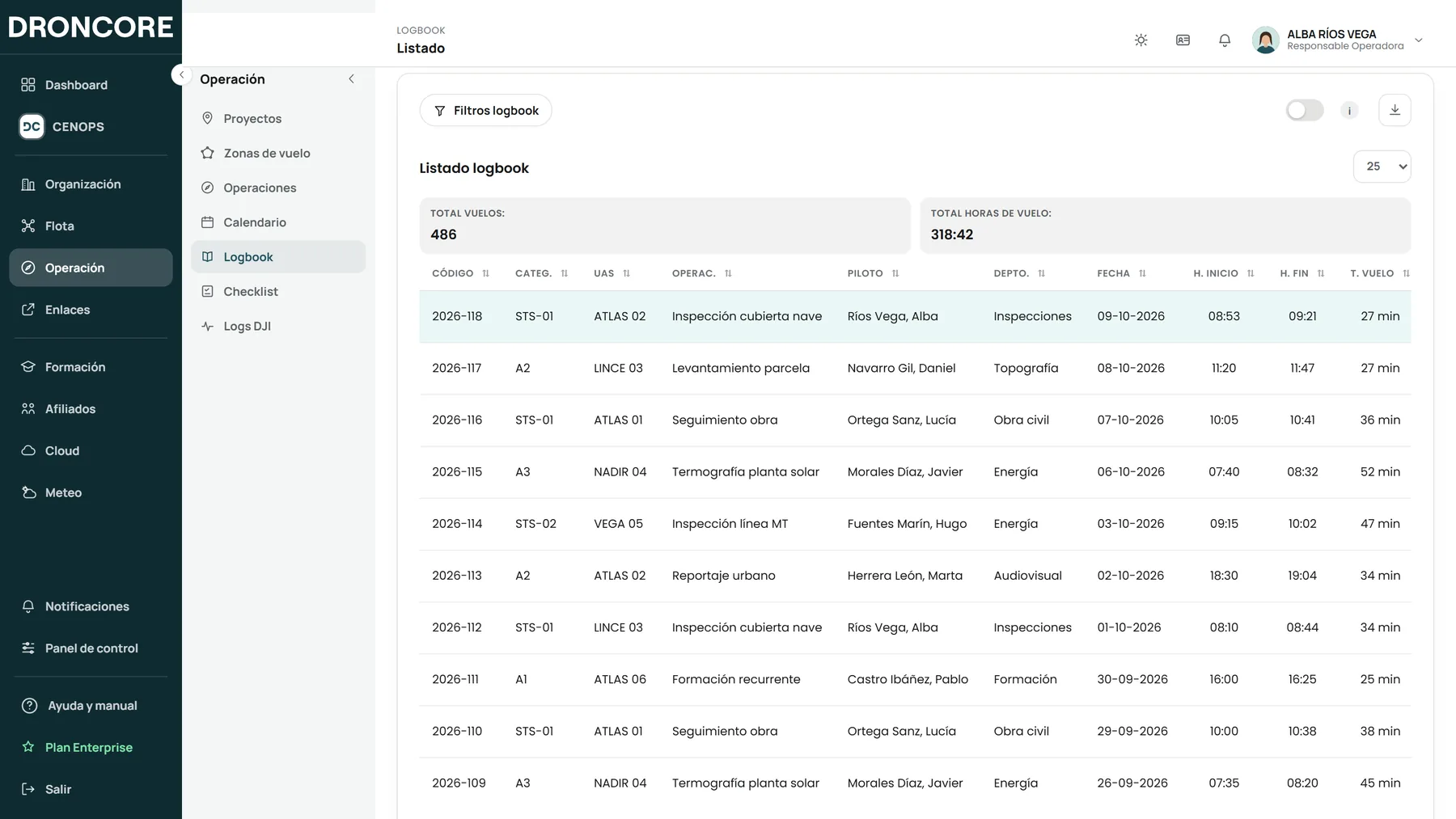1456x819 pixels.
Task: Go to Calendario in Operación menu
Action: point(278,222)
